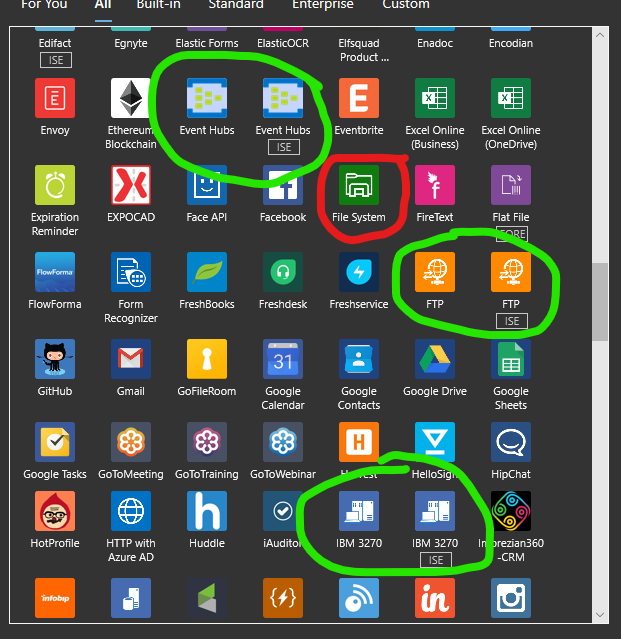Switch to the Built-in tab
The image size is (621, 639).
[159, 4]
